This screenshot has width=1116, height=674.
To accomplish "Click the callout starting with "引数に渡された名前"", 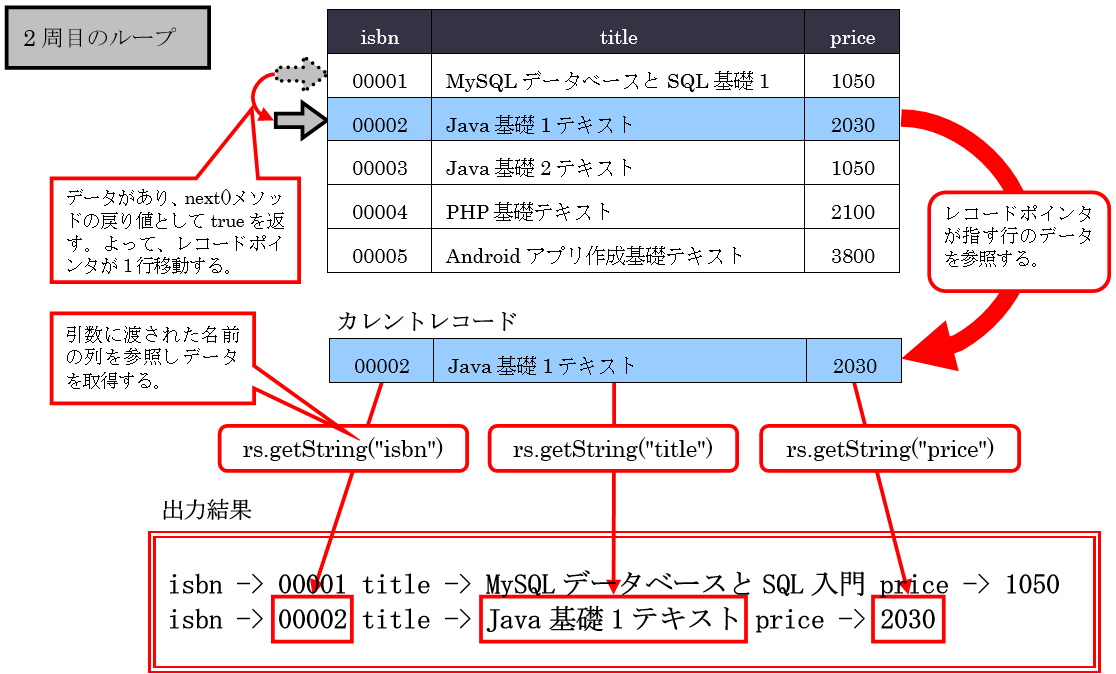I will (x=152, y=357).
